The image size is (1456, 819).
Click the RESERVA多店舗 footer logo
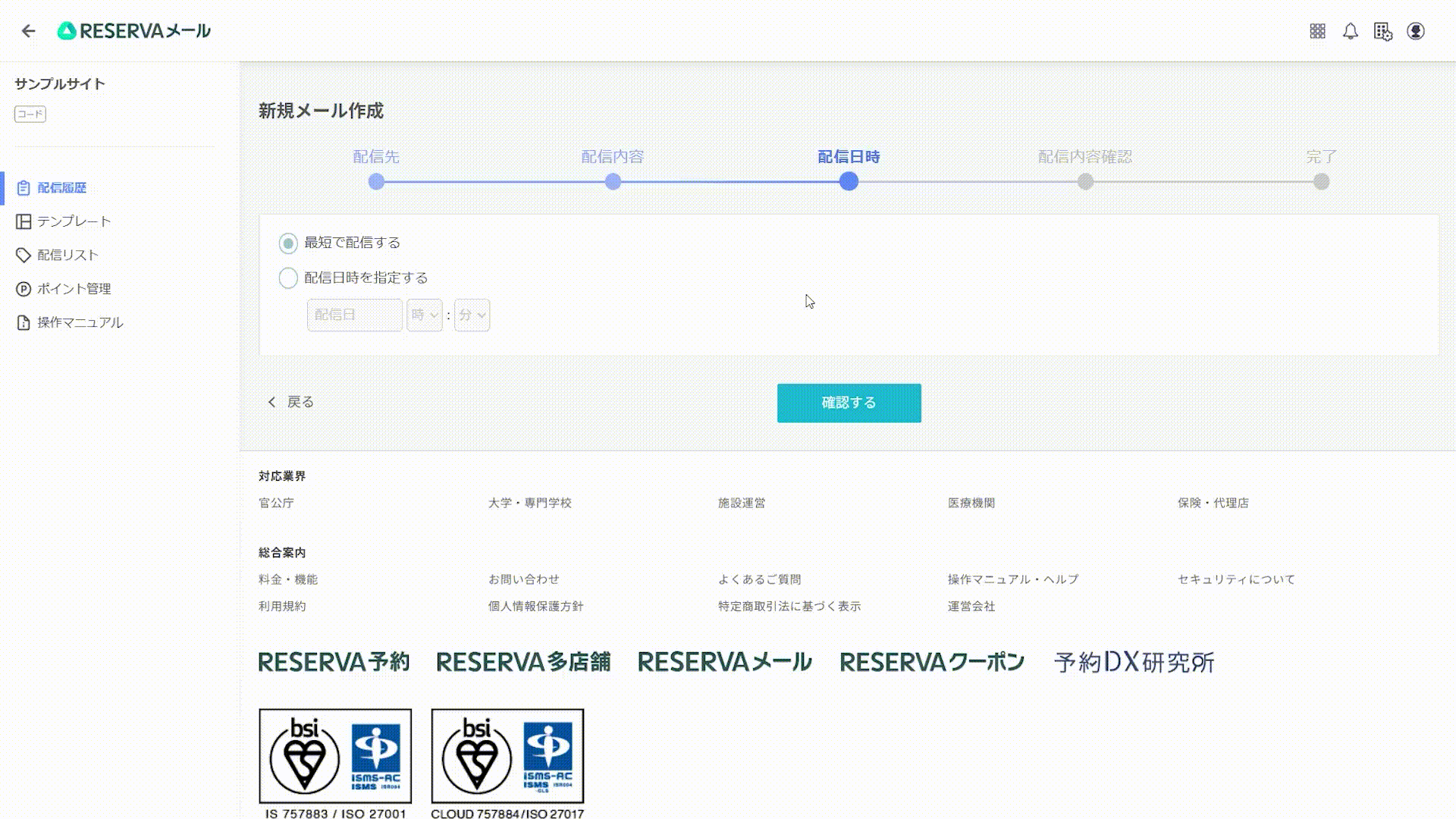[523, 662]
